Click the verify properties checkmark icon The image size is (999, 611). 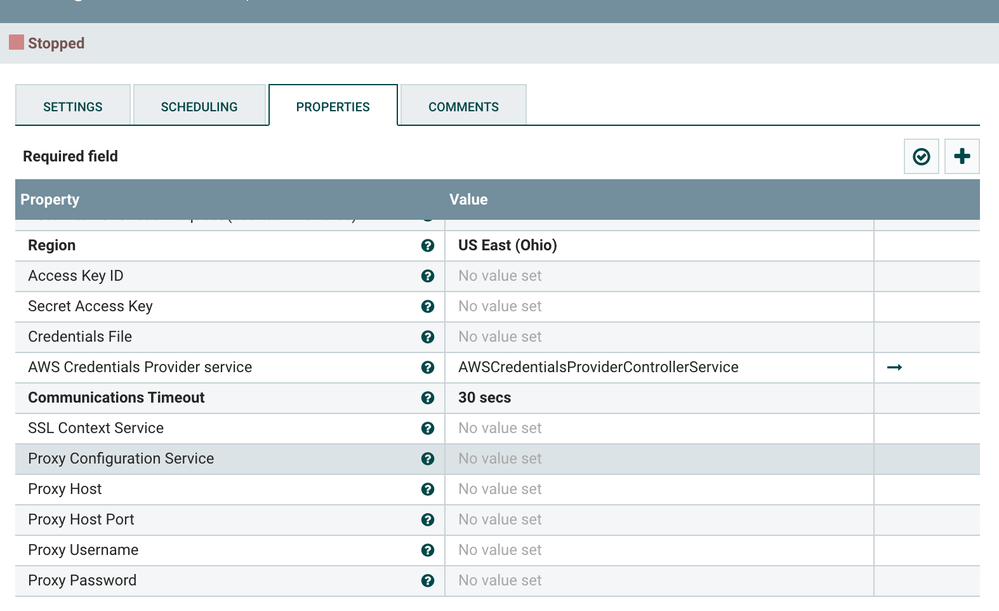click(x=921, y=156)
